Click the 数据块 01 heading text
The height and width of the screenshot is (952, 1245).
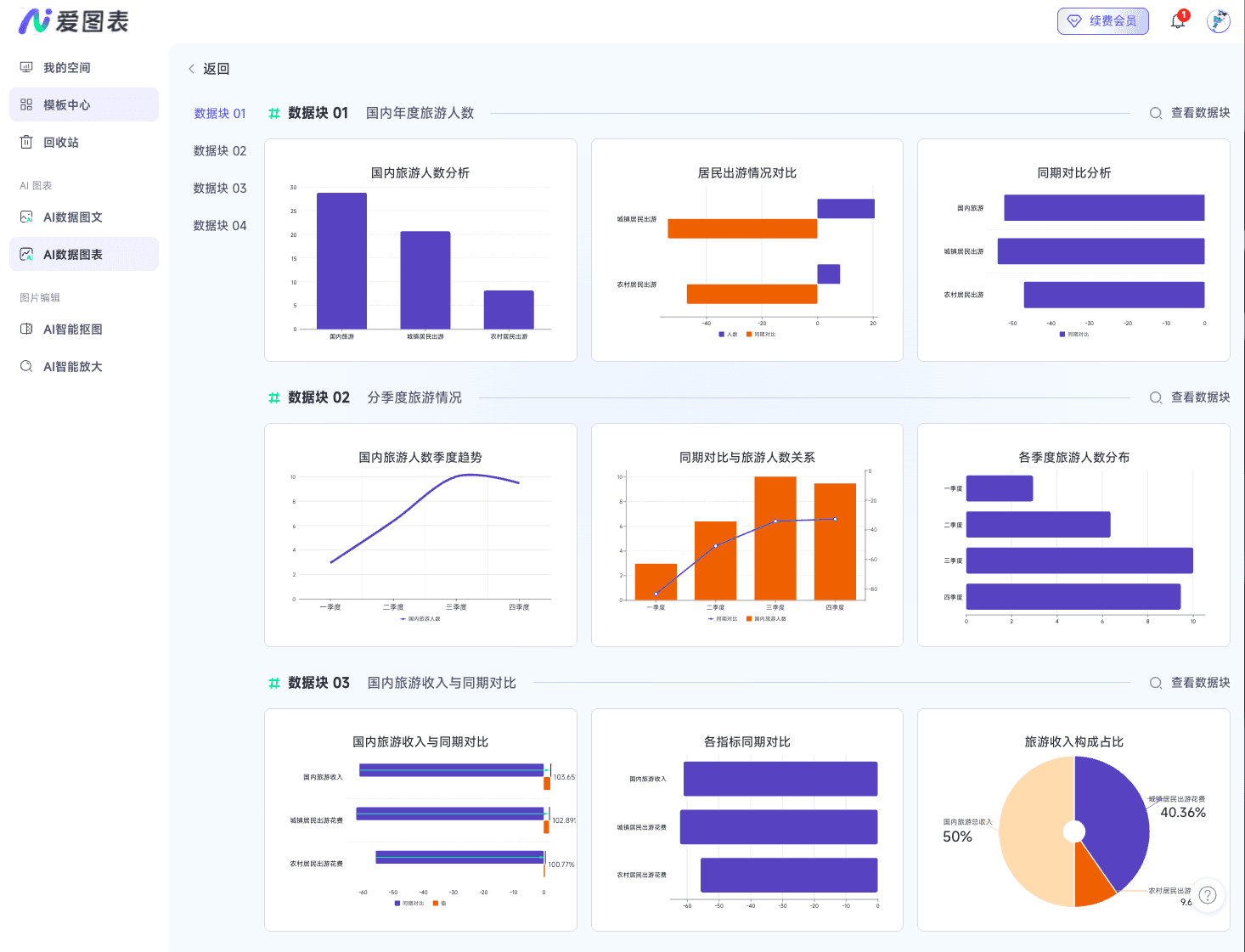click(318, 113)
